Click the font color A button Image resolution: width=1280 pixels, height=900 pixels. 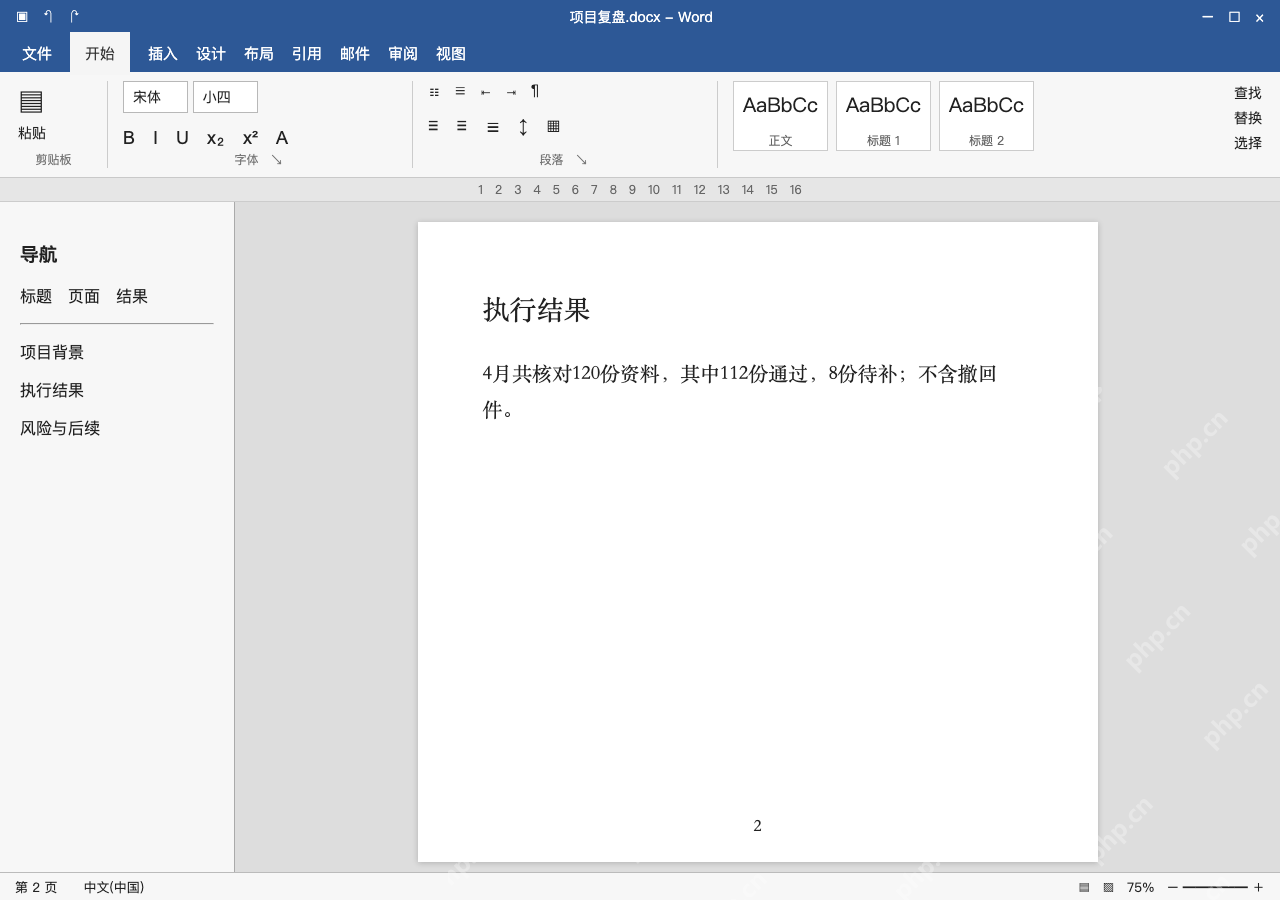tap(282, 138)
